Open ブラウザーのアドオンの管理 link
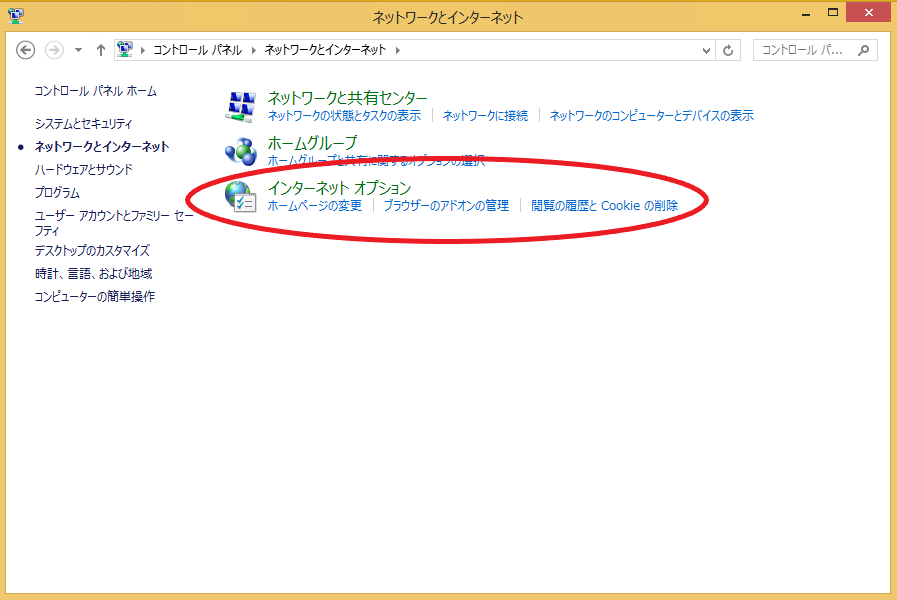Viewport: 897px width, 600px height. coord(446,206)
